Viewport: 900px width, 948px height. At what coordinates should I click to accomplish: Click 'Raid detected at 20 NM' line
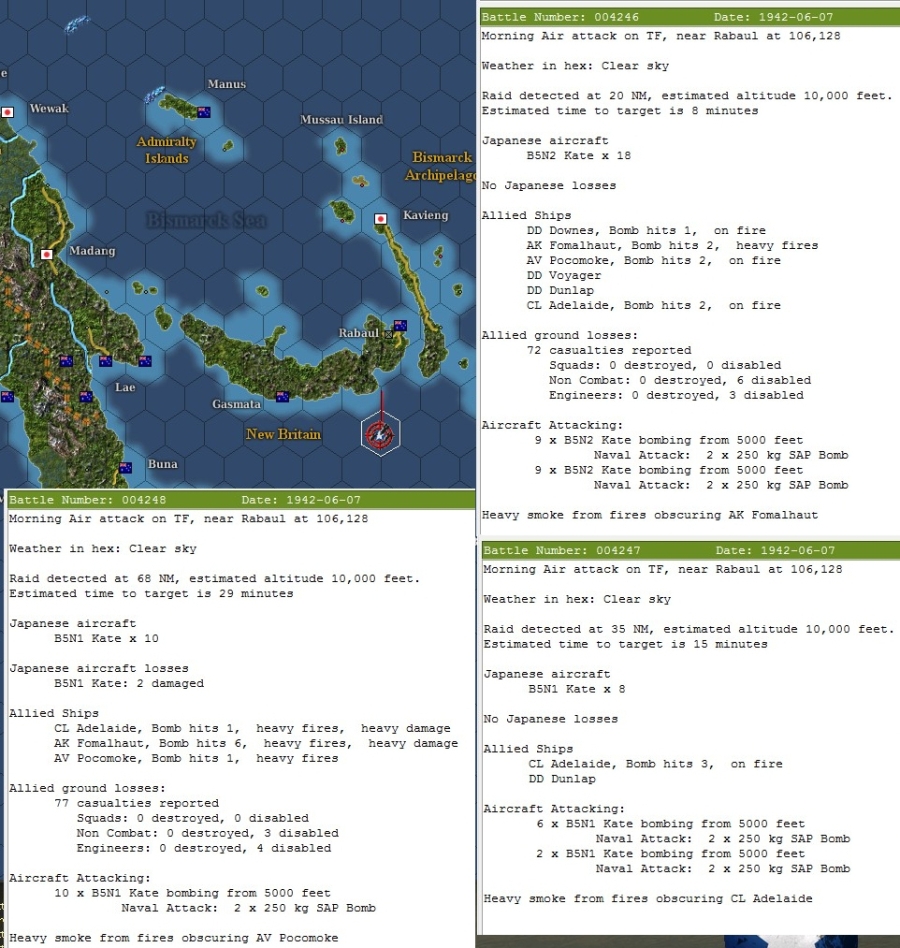point(687,96)
